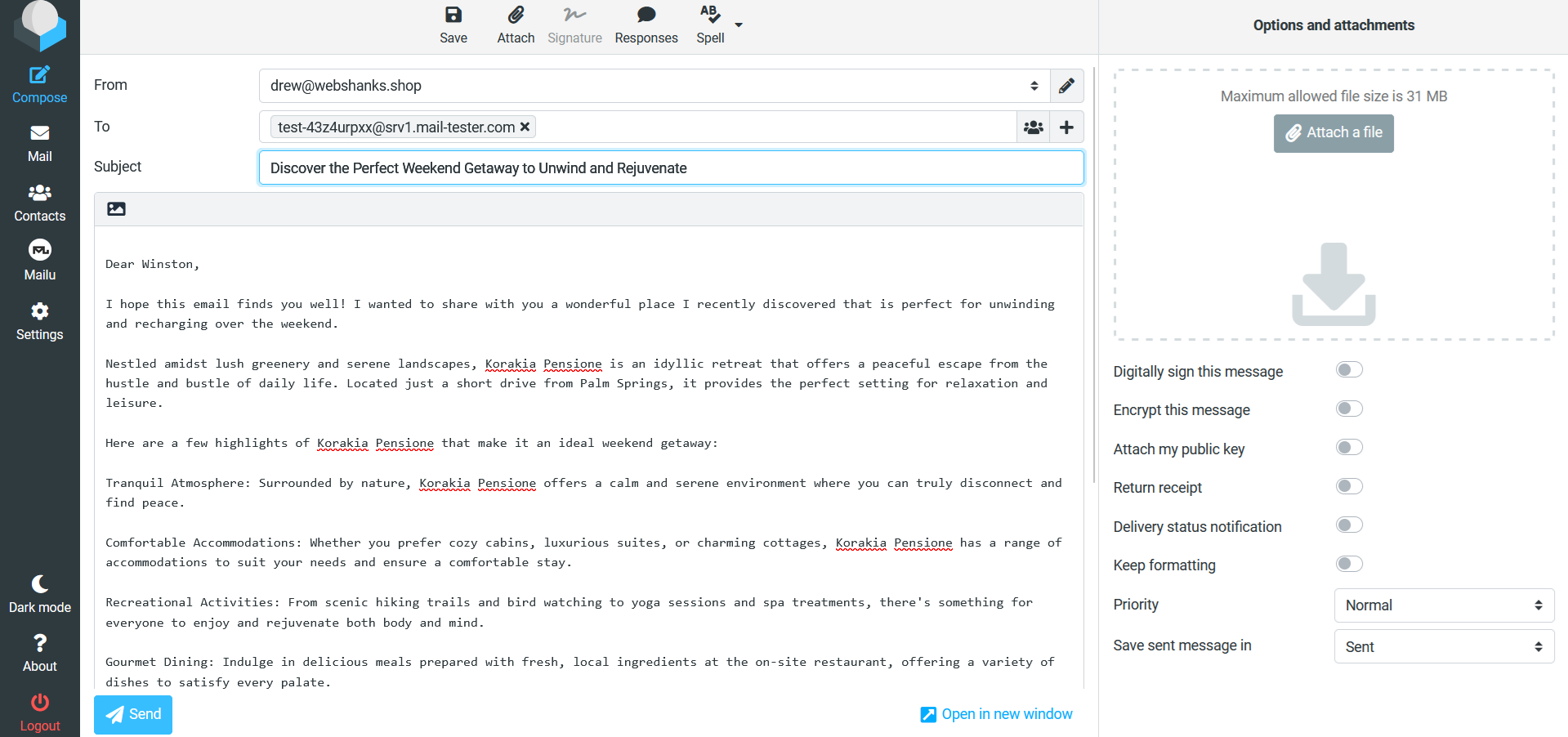Add a recipient header with plus icon

coord(1066,127)
